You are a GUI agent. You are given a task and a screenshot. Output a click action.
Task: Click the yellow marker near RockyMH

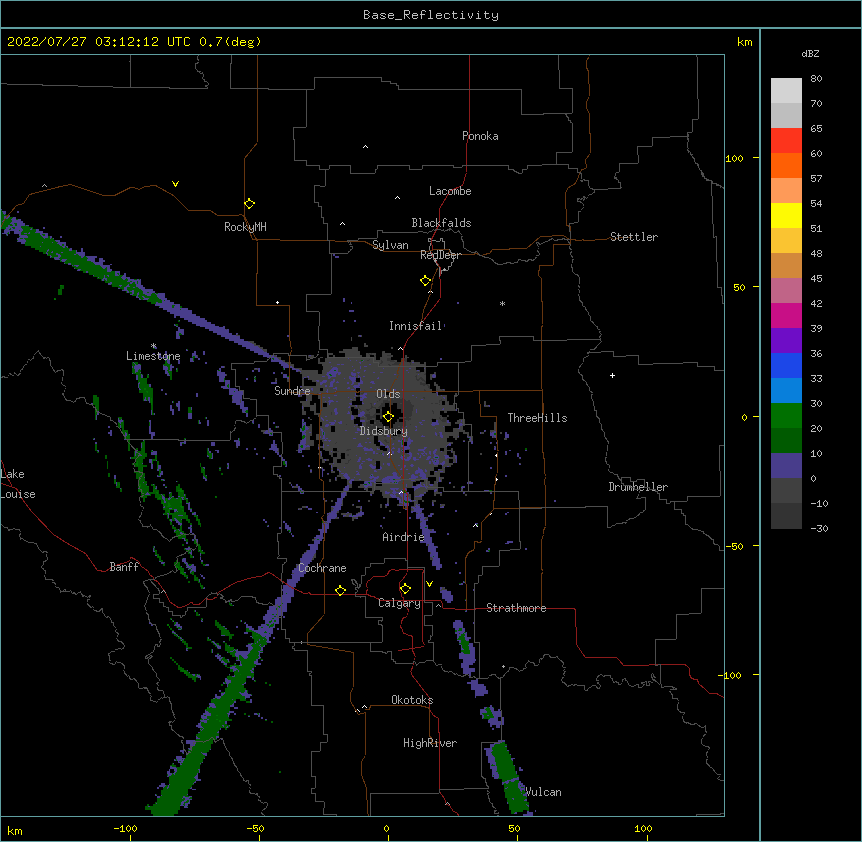click(x=250, y=204)
